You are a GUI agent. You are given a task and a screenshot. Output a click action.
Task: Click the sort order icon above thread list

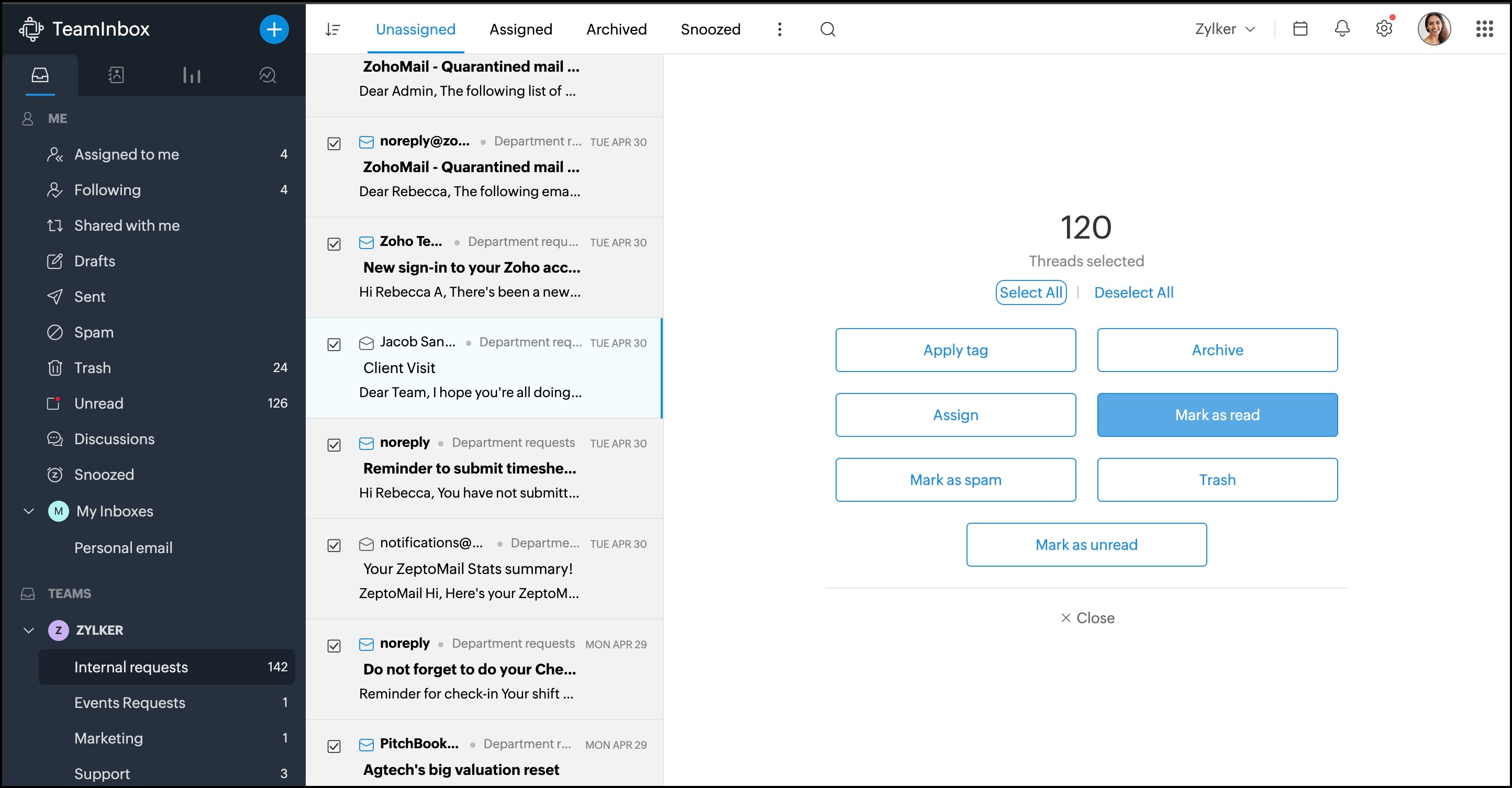click(x=333, y=29)
